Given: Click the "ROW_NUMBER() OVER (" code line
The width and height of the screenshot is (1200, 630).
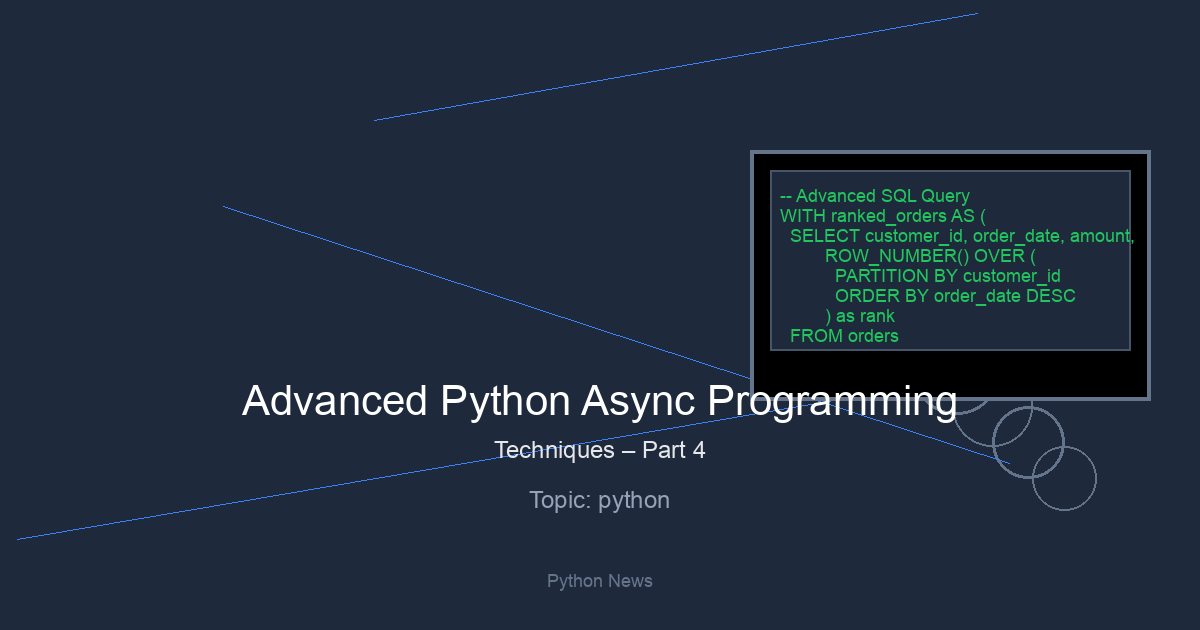Looking at the screenshot, I should (929, 256).
